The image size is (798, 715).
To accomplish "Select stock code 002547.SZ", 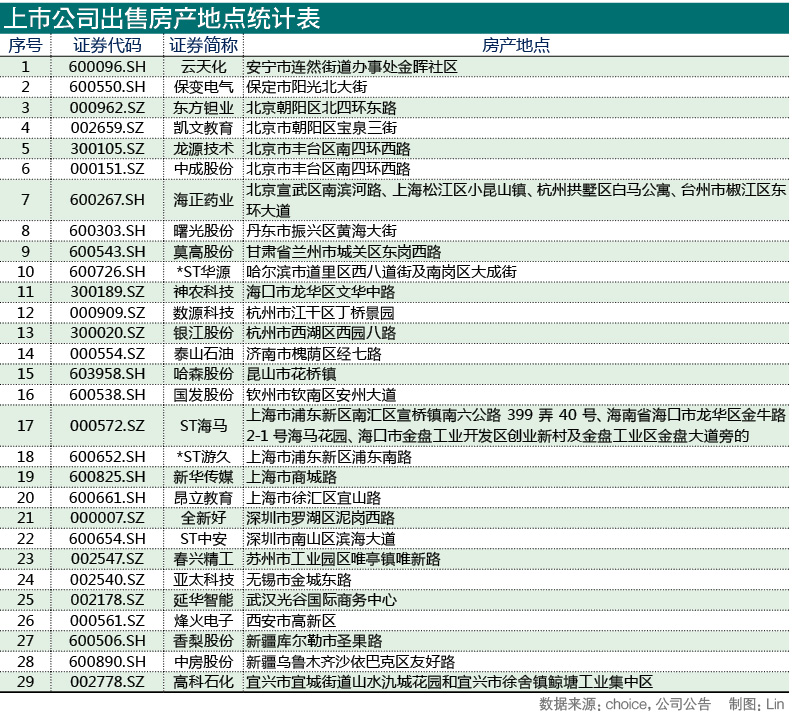I will [x=107, y=559].
